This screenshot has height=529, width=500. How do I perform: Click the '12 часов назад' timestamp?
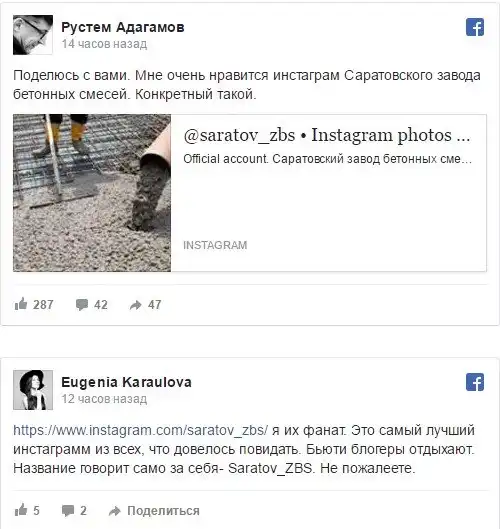coord(104,399)
